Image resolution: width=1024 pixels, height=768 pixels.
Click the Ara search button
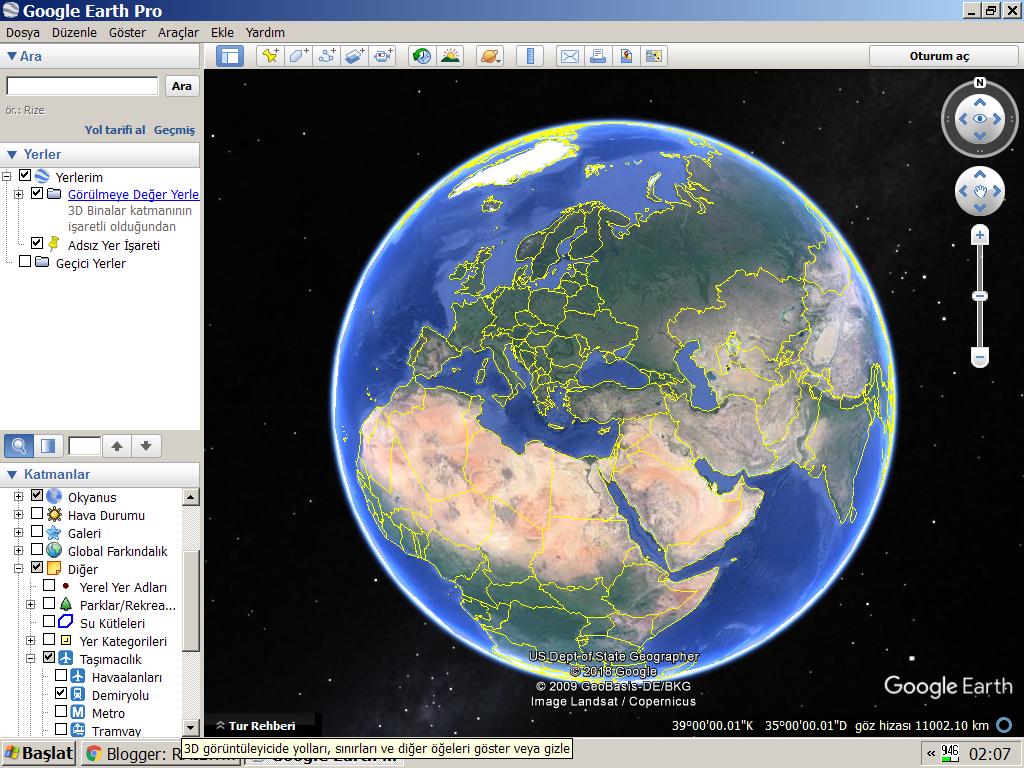coord(182,86)
